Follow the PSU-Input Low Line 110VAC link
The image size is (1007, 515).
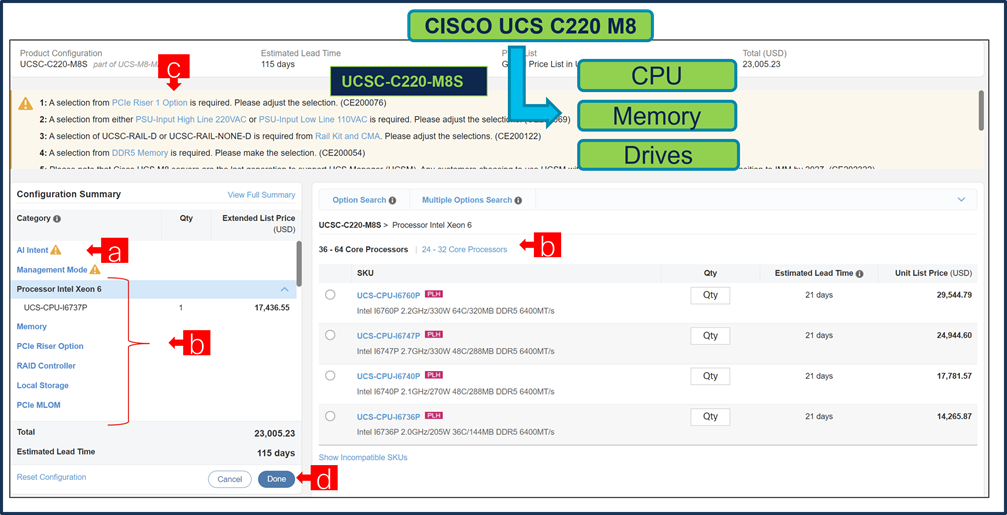coord(313,119)
